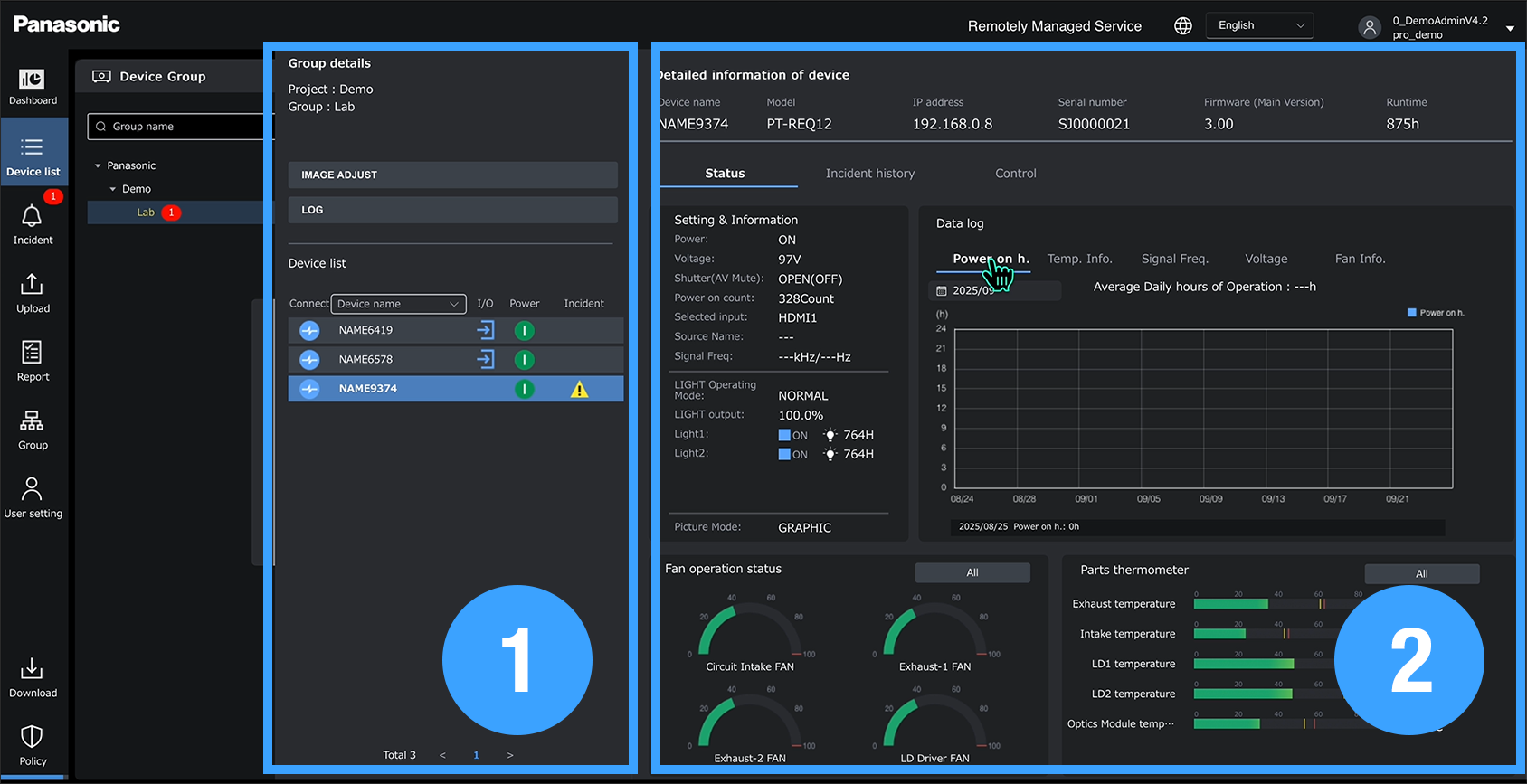Viewport: 1527px width, 784px height.
Task: Click the warning incident icon for NAME9374
Action: tap(579, 390)
